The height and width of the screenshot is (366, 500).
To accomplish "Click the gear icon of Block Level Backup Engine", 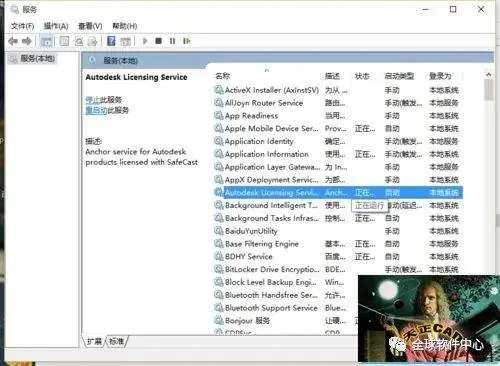I will tap(219, 282).
